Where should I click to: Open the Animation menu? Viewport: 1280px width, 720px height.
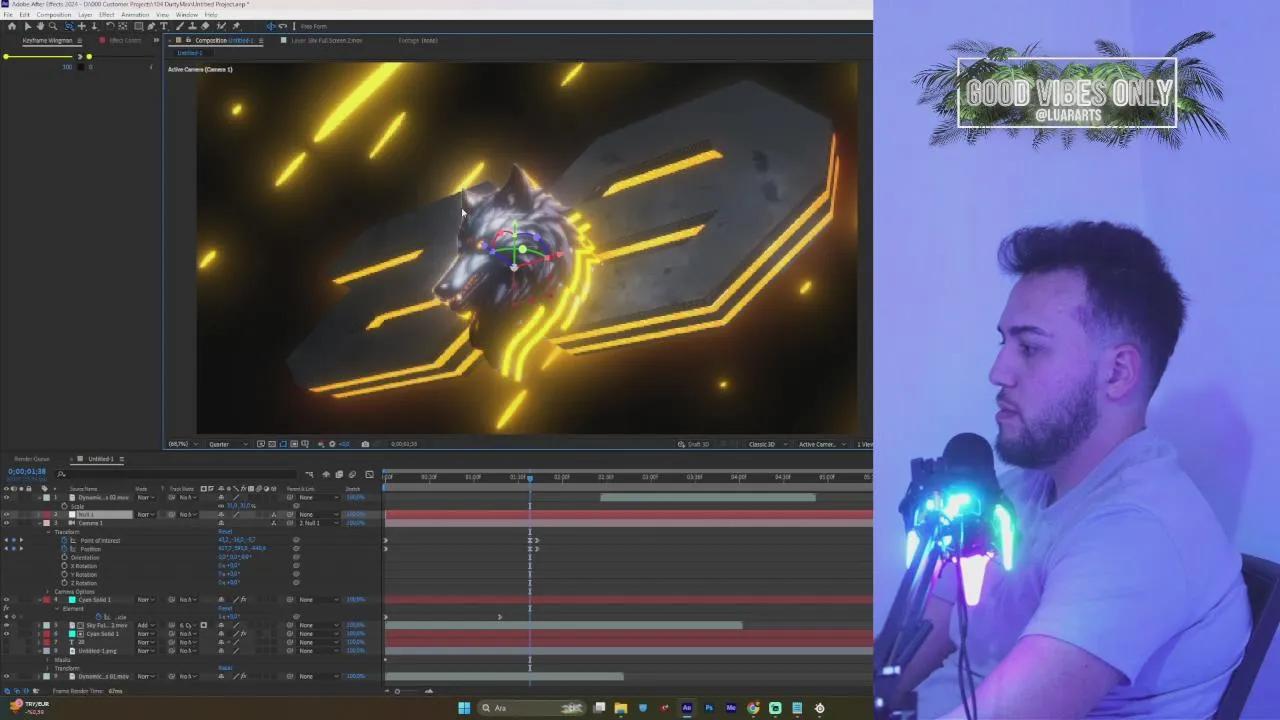[x=135, y=15]
